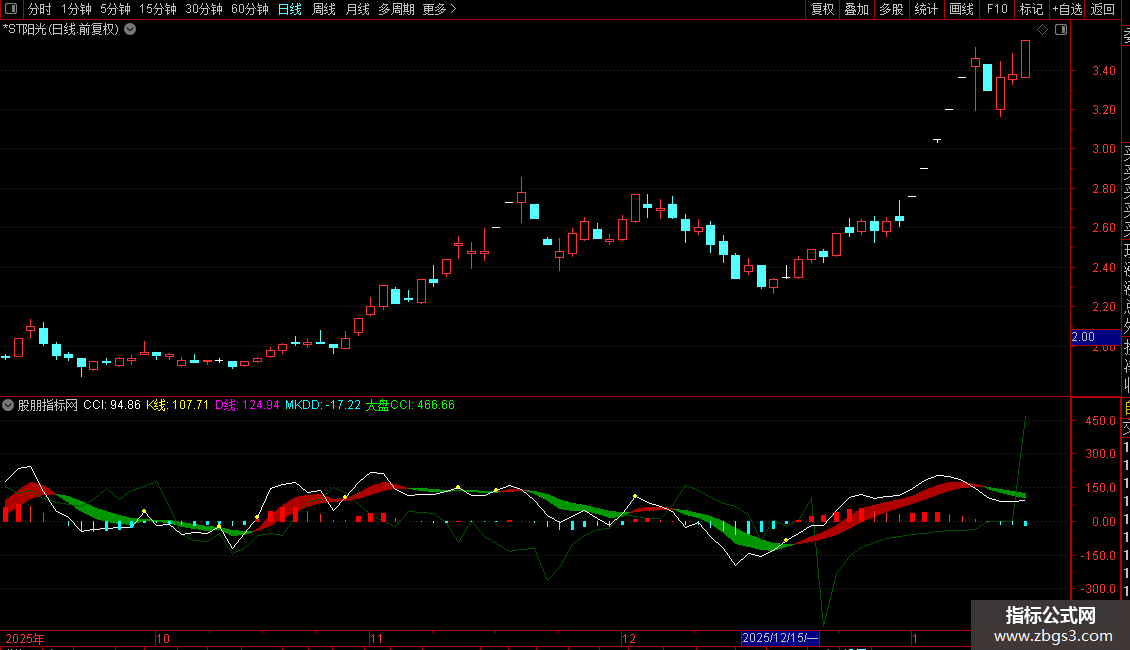This screenshot has width=1130, height=650.
Task: Click the 返回 back button
Action: pyautogui.click(x=1103, y=9)
